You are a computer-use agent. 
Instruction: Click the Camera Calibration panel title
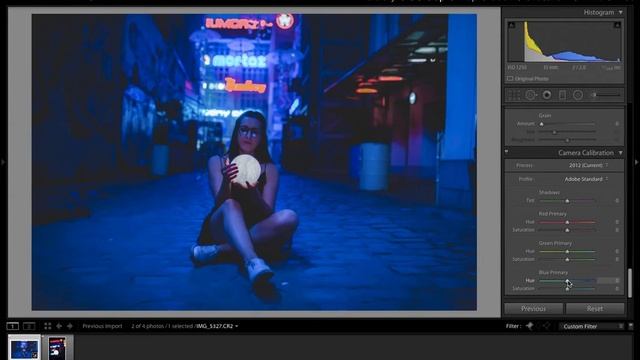point(586,153)
